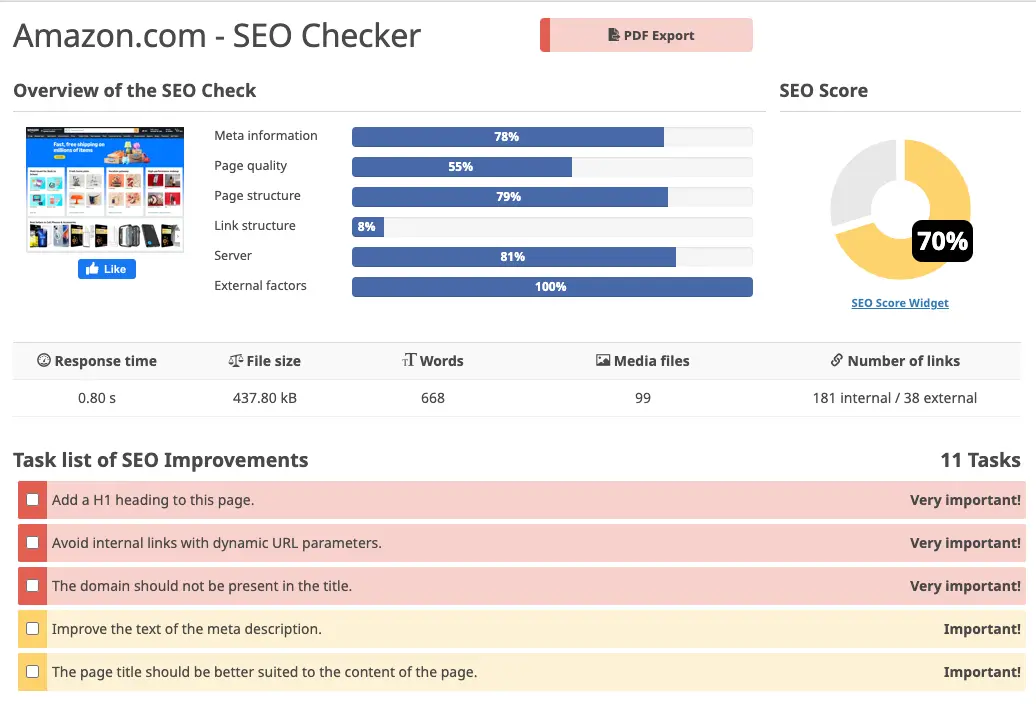Click the Link structure progress bar
Screen dimensions: 1036x704
pos(367,227)
